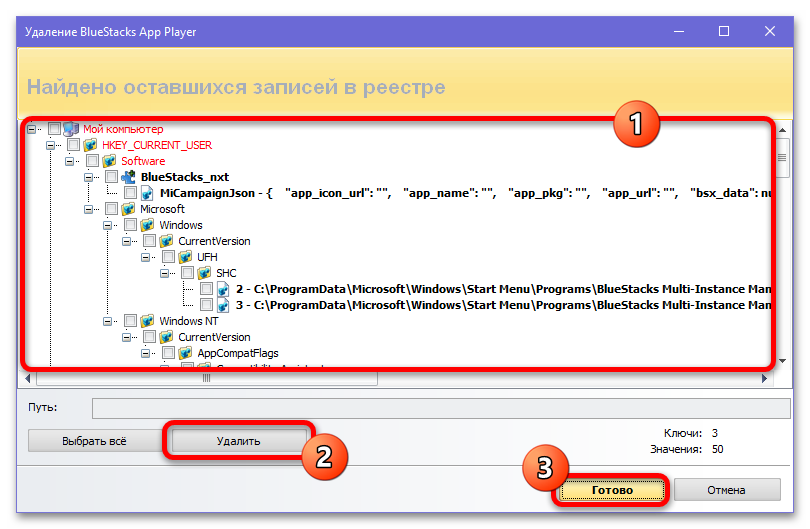Image resolution: width=810 pixels, height=529 pixels.
Task: Select the AppCompatFlags tree label
Action: pos(238,353)
